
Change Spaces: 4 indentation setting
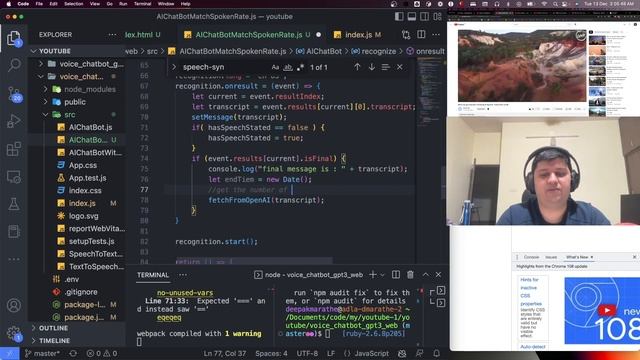(x=271, y=353)
